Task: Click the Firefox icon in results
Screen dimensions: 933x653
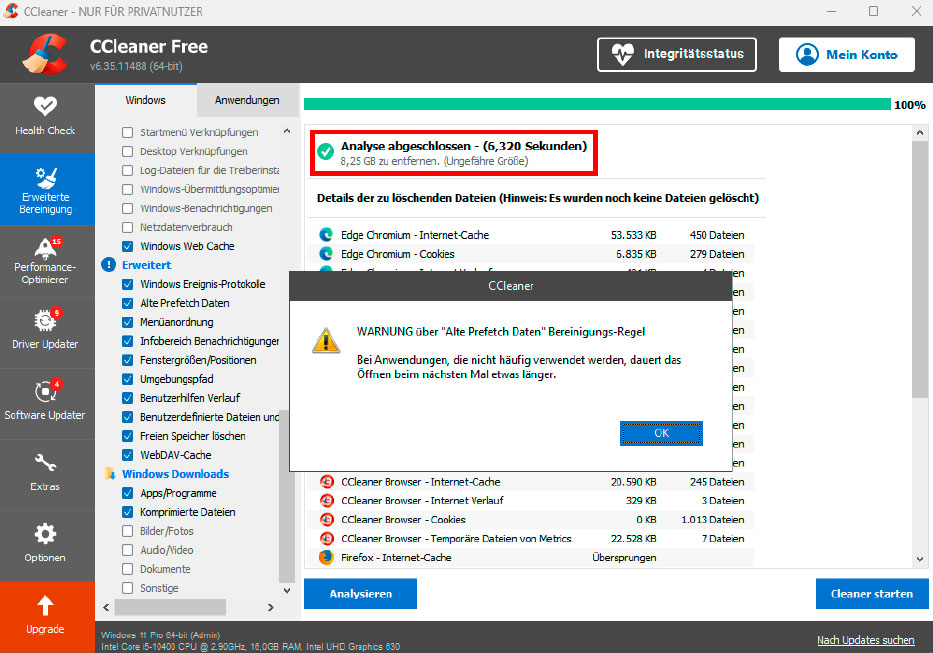Action: click(326, 558)
